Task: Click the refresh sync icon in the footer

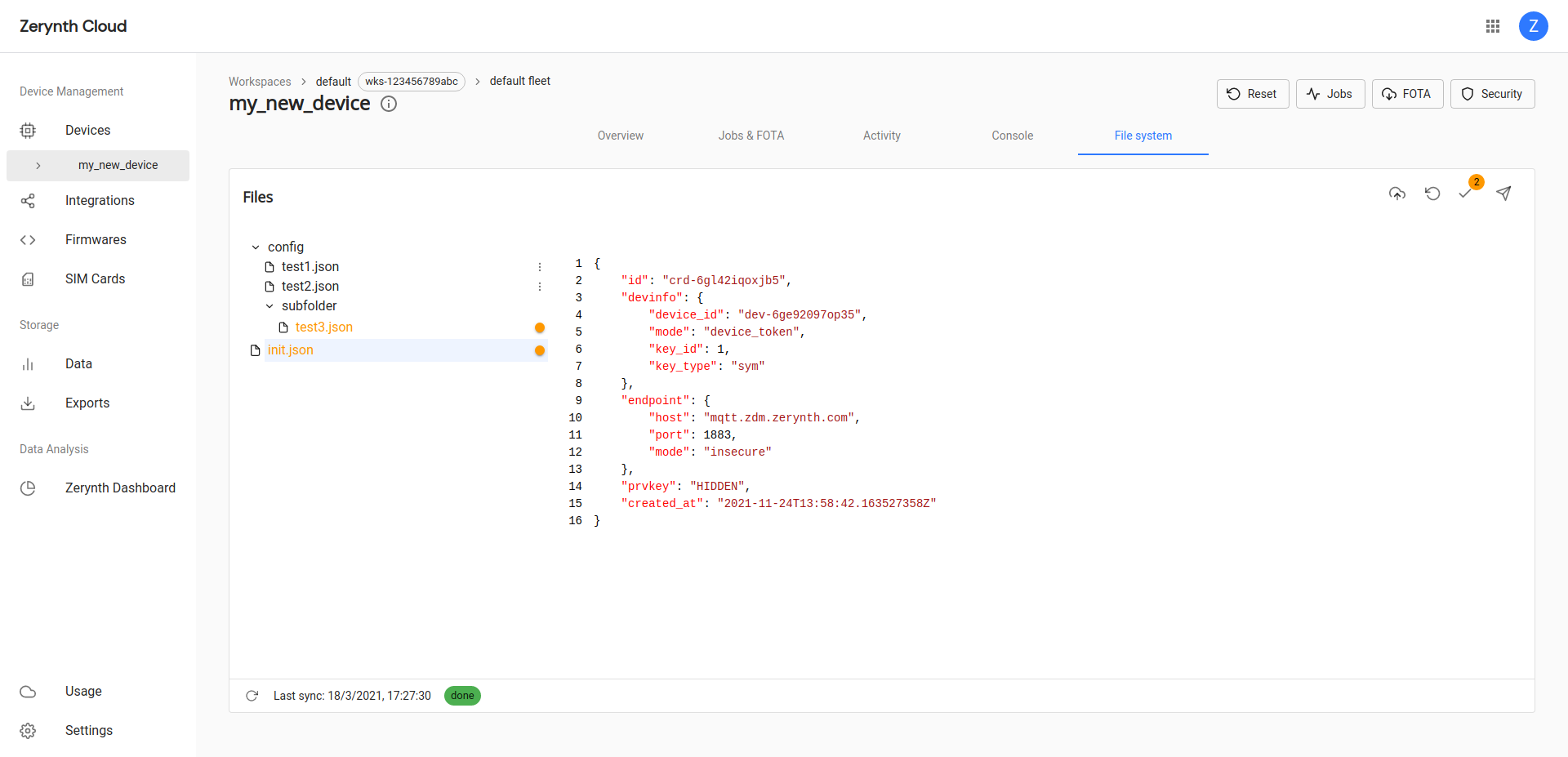Action: 252,696
